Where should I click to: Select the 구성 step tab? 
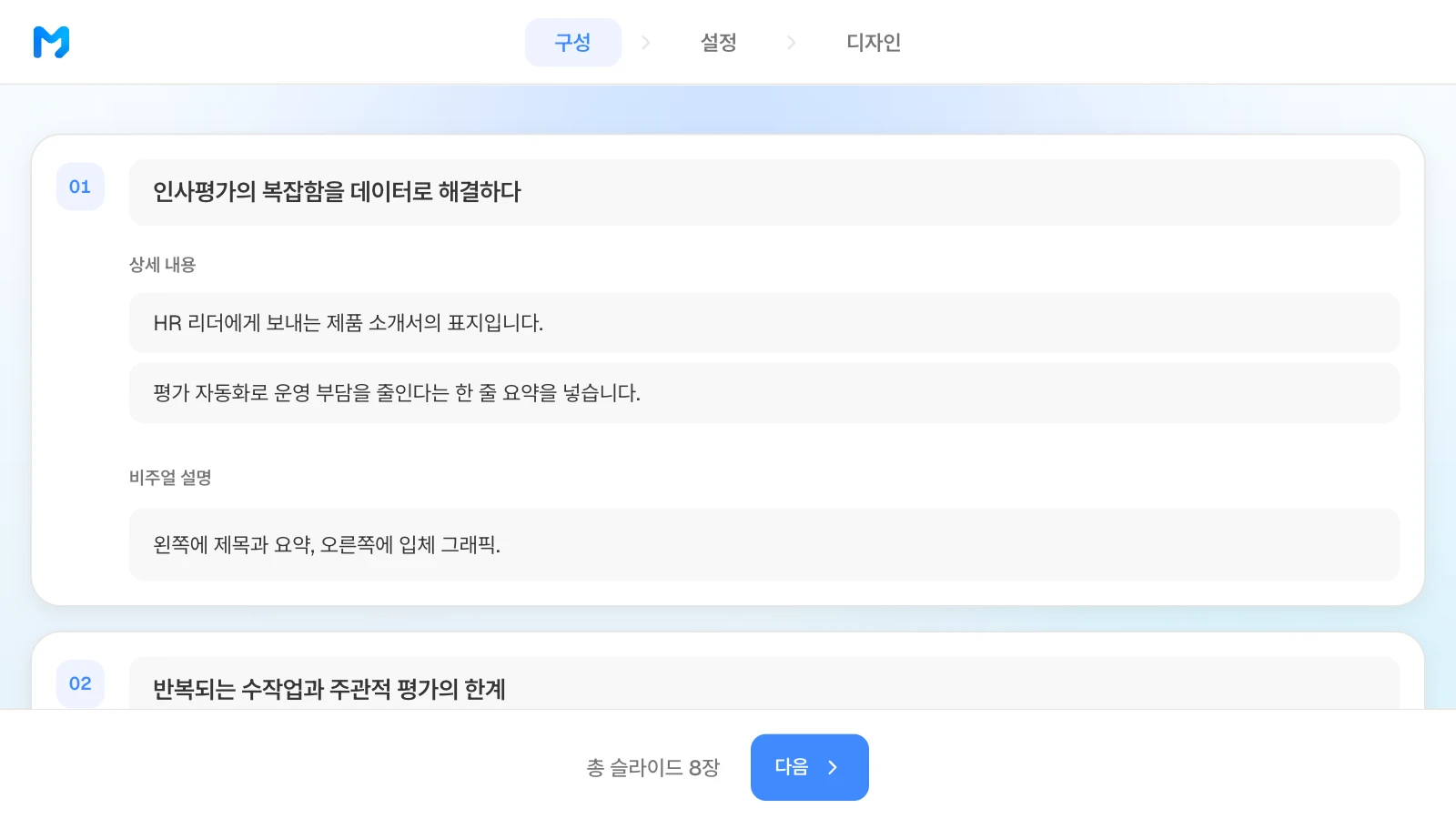(x=573, y=42)
